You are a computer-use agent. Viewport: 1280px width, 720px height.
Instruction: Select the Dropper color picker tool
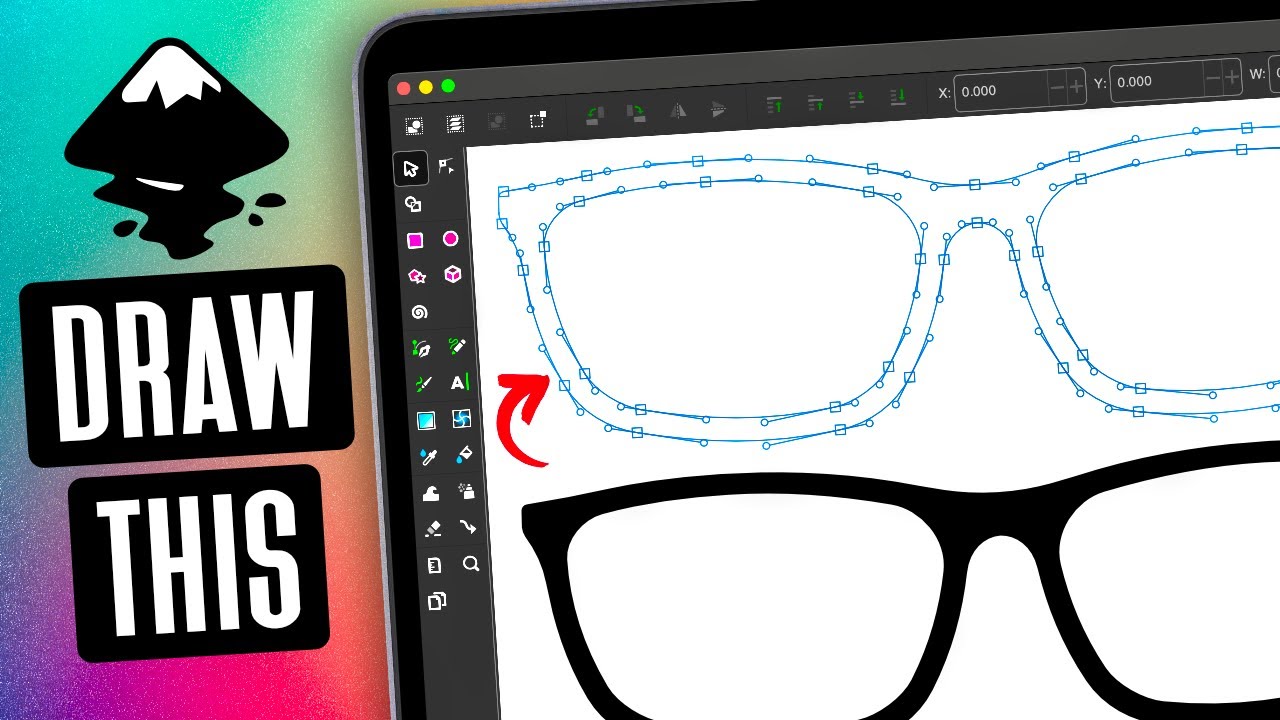point(428,458)
